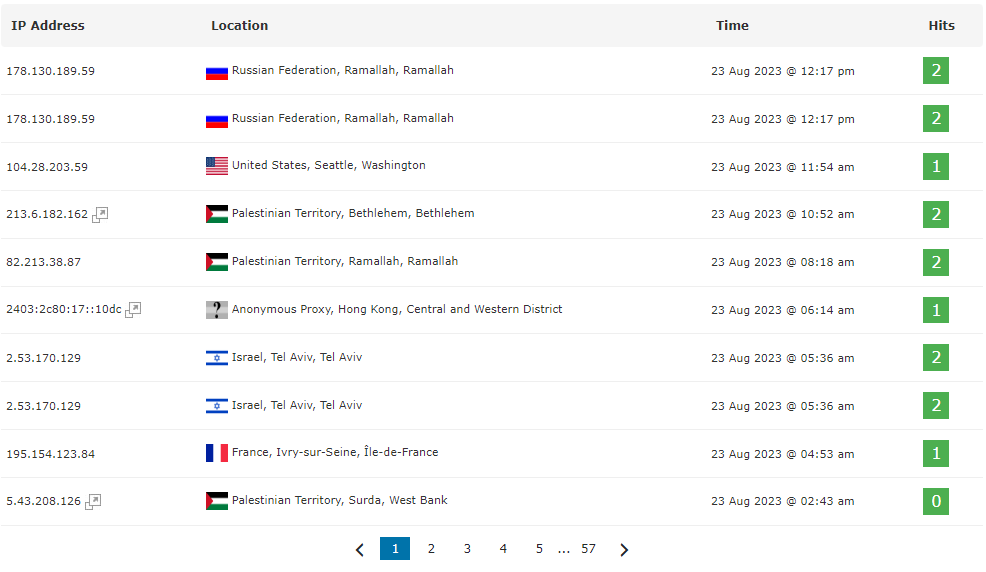The height and width of the screenshot is (572, 986).
Task: Click the United States flag icon
Action: tap(217, 166)
